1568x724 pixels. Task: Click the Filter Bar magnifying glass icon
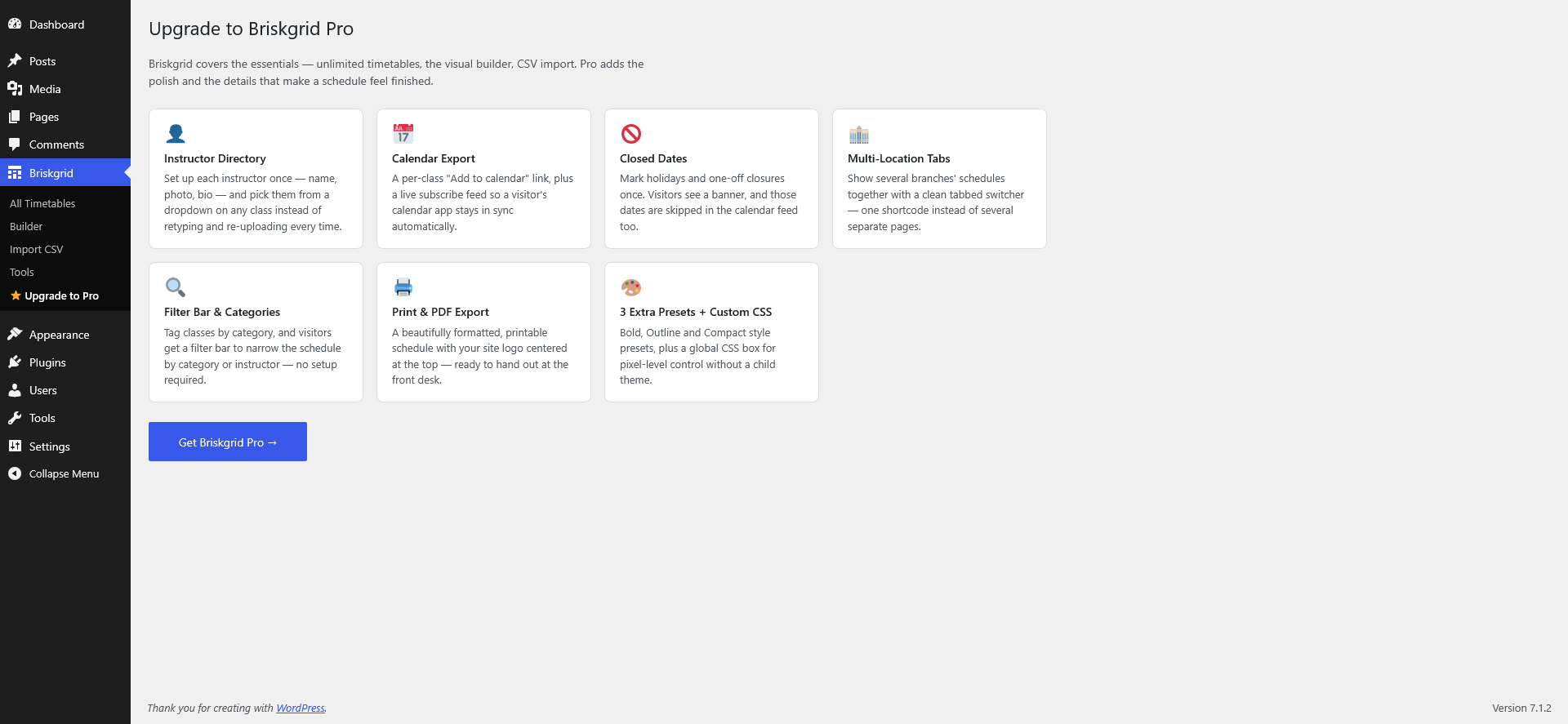(x=175, y=287)
